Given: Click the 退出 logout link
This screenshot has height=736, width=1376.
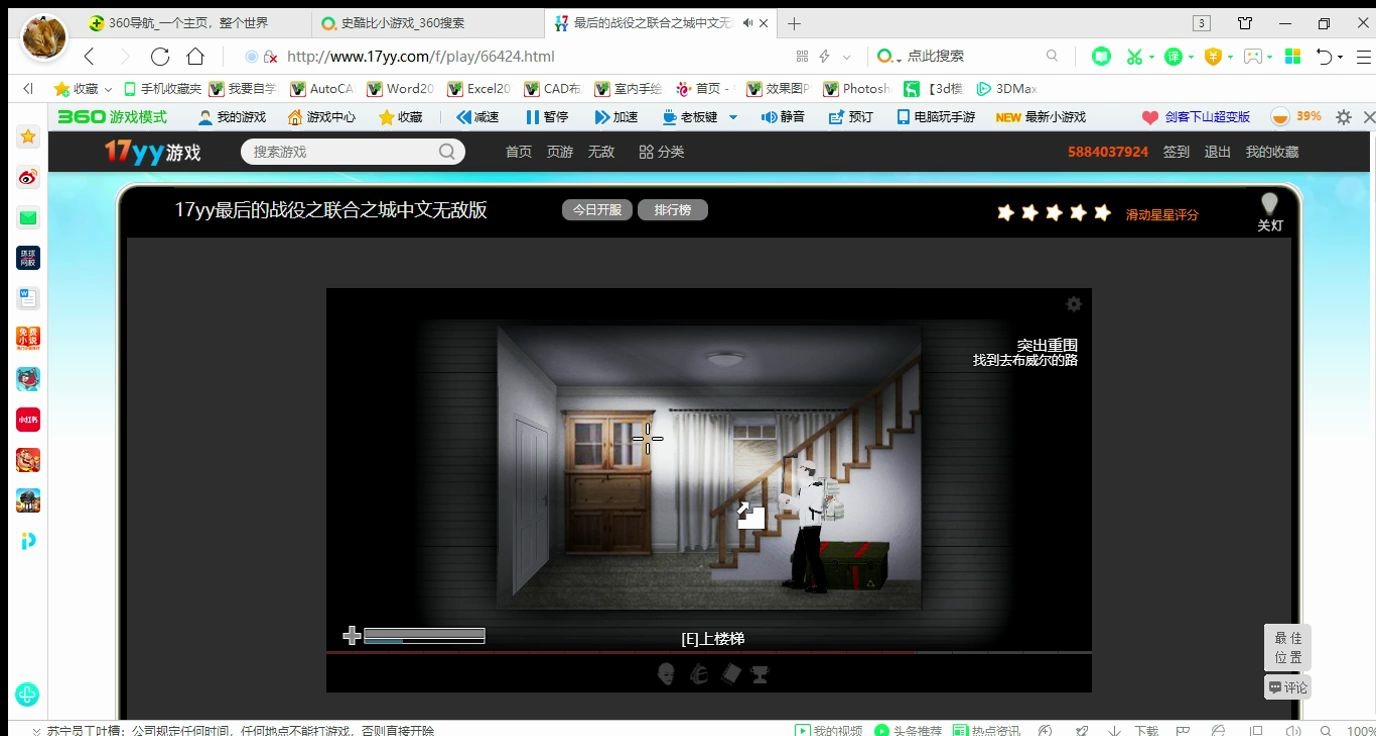Looking at the screenshot, I should click(1217, 152).
